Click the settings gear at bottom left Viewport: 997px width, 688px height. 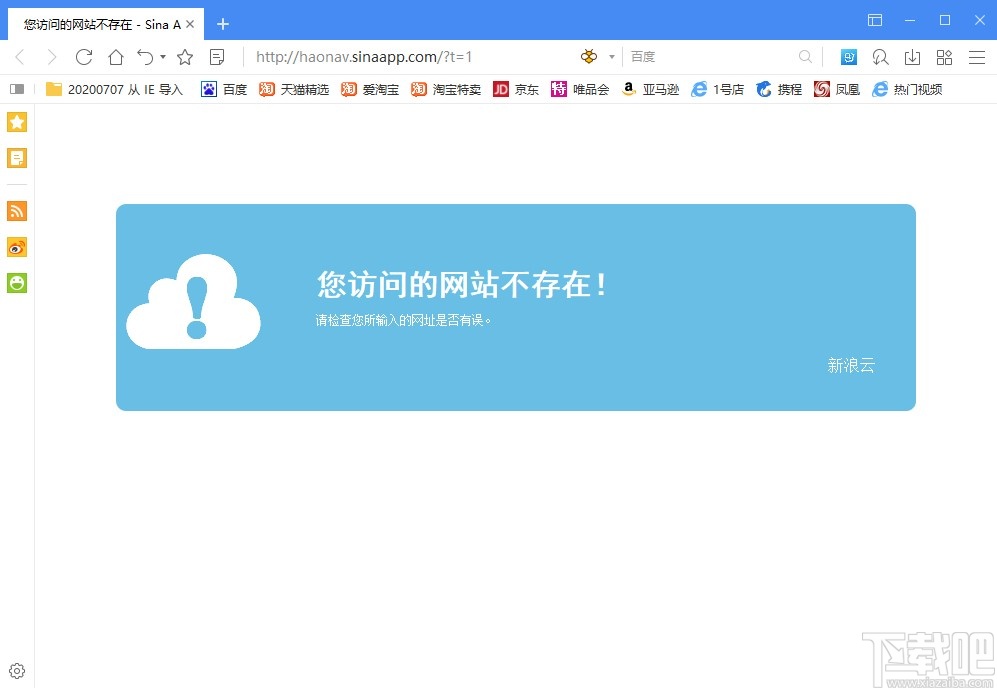[16, 671]
